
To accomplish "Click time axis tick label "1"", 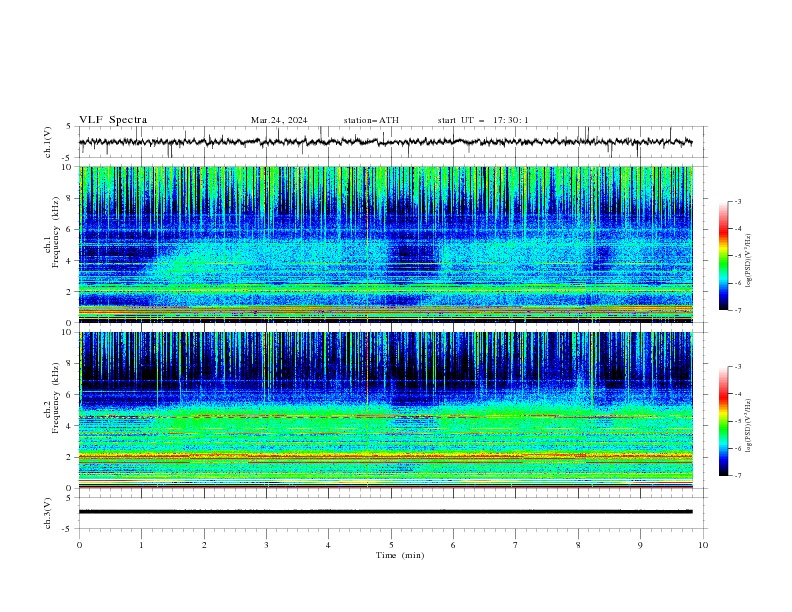I will click(141, 545).
